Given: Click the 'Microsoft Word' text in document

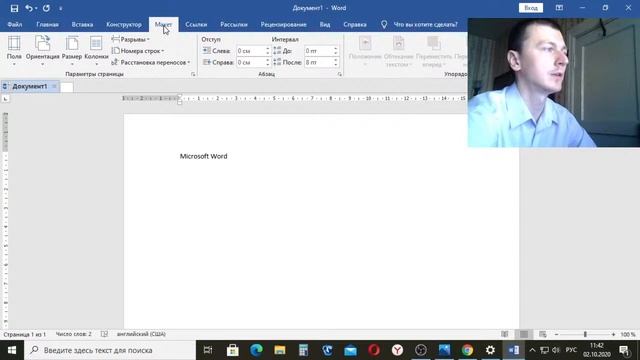Looking at the screenshot, I should [x=204, y=156].
